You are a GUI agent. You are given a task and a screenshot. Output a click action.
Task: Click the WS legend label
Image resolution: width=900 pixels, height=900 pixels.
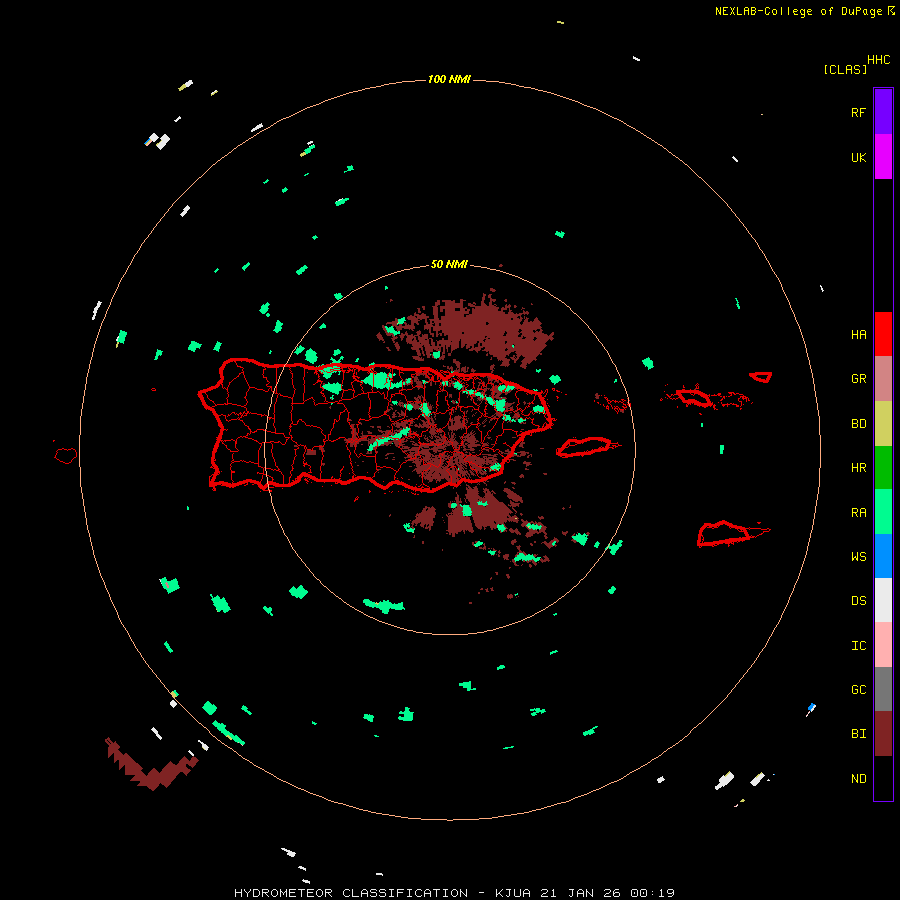click(x=859, y=556)
